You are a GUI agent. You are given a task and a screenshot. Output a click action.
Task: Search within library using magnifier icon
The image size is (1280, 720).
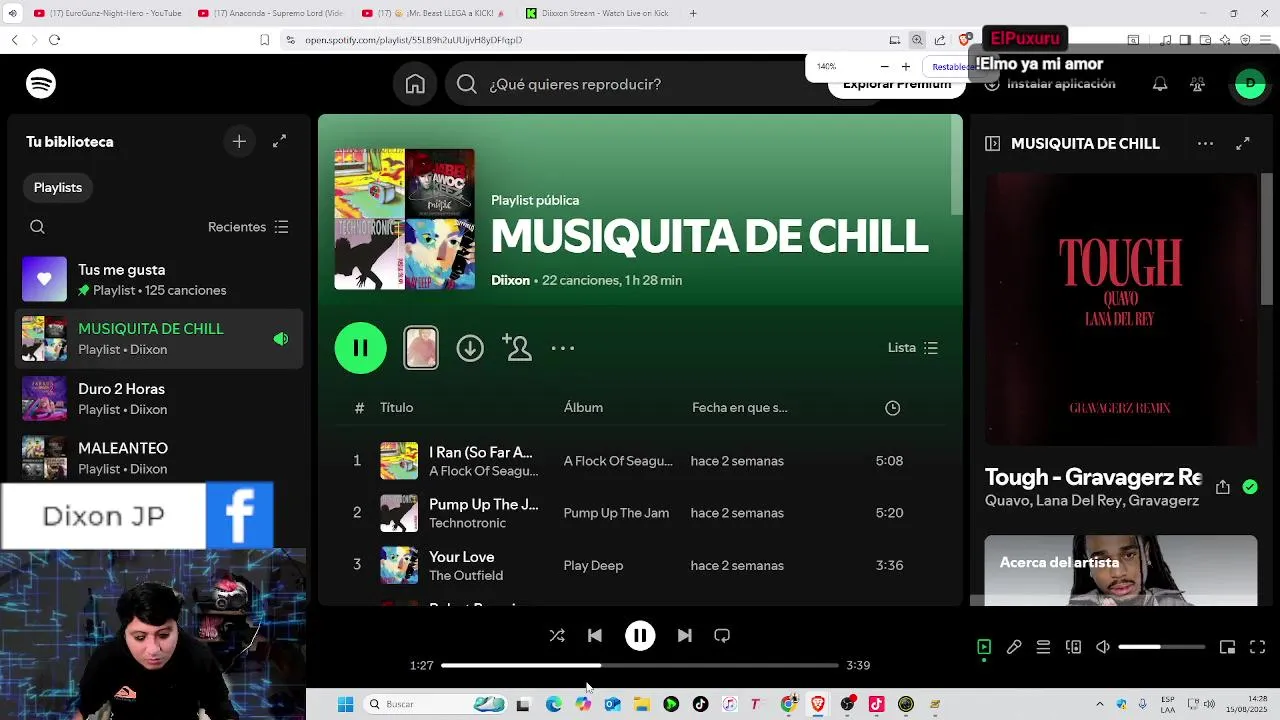[37, 227]
